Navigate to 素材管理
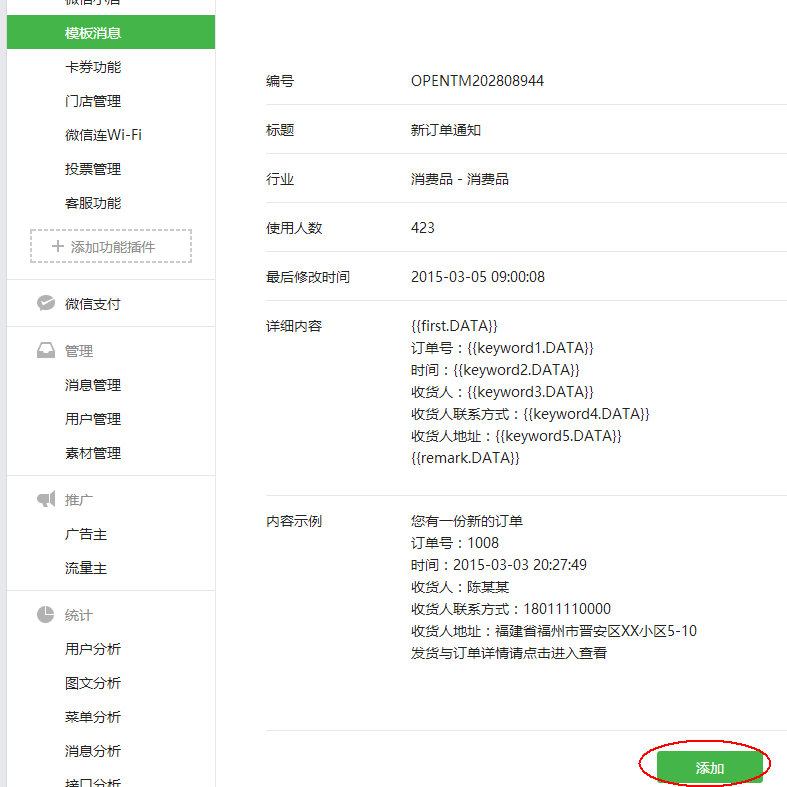The width and height of the screenshot is (787, 787). (93, 453)
